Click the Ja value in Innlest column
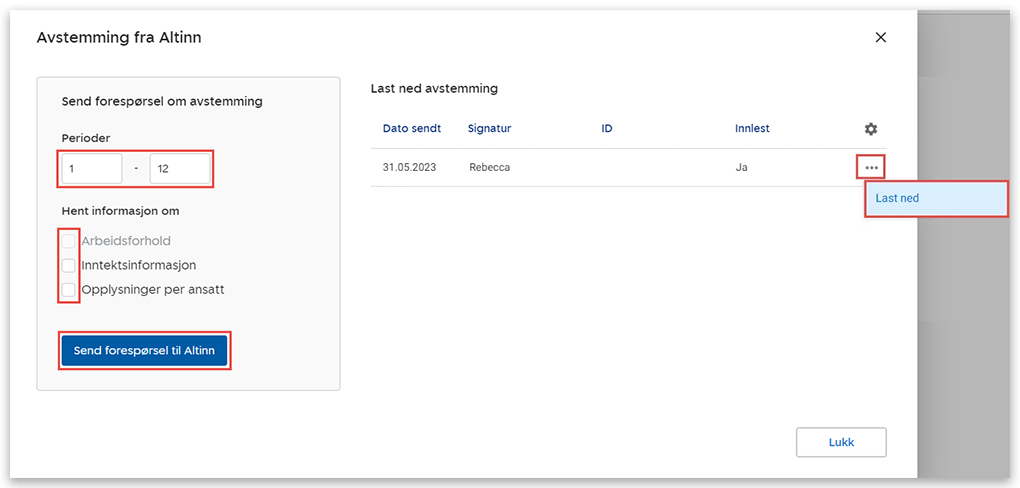 click(x=742, y=167)
